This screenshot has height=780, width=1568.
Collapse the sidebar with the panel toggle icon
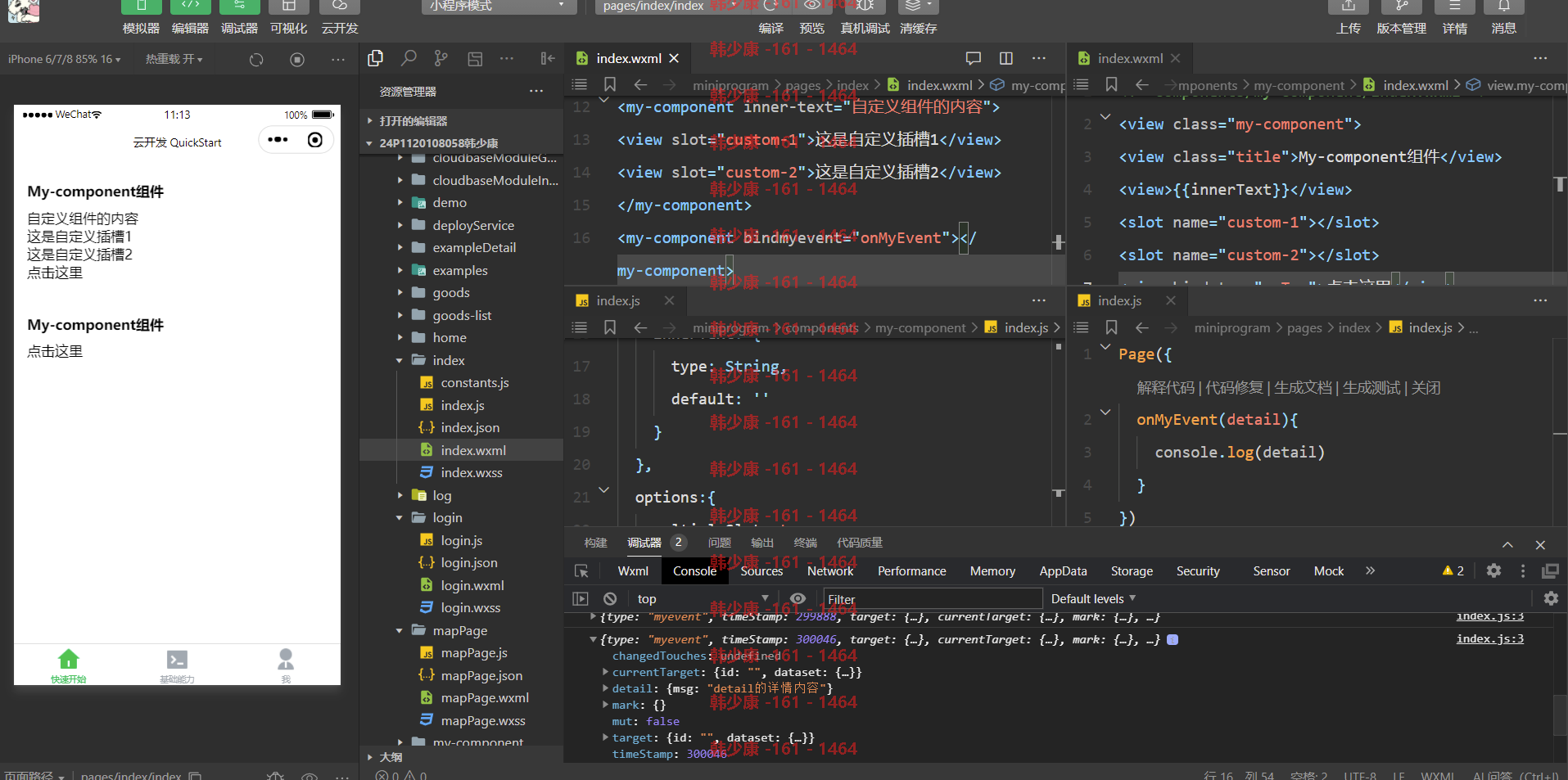coord(548,58)
